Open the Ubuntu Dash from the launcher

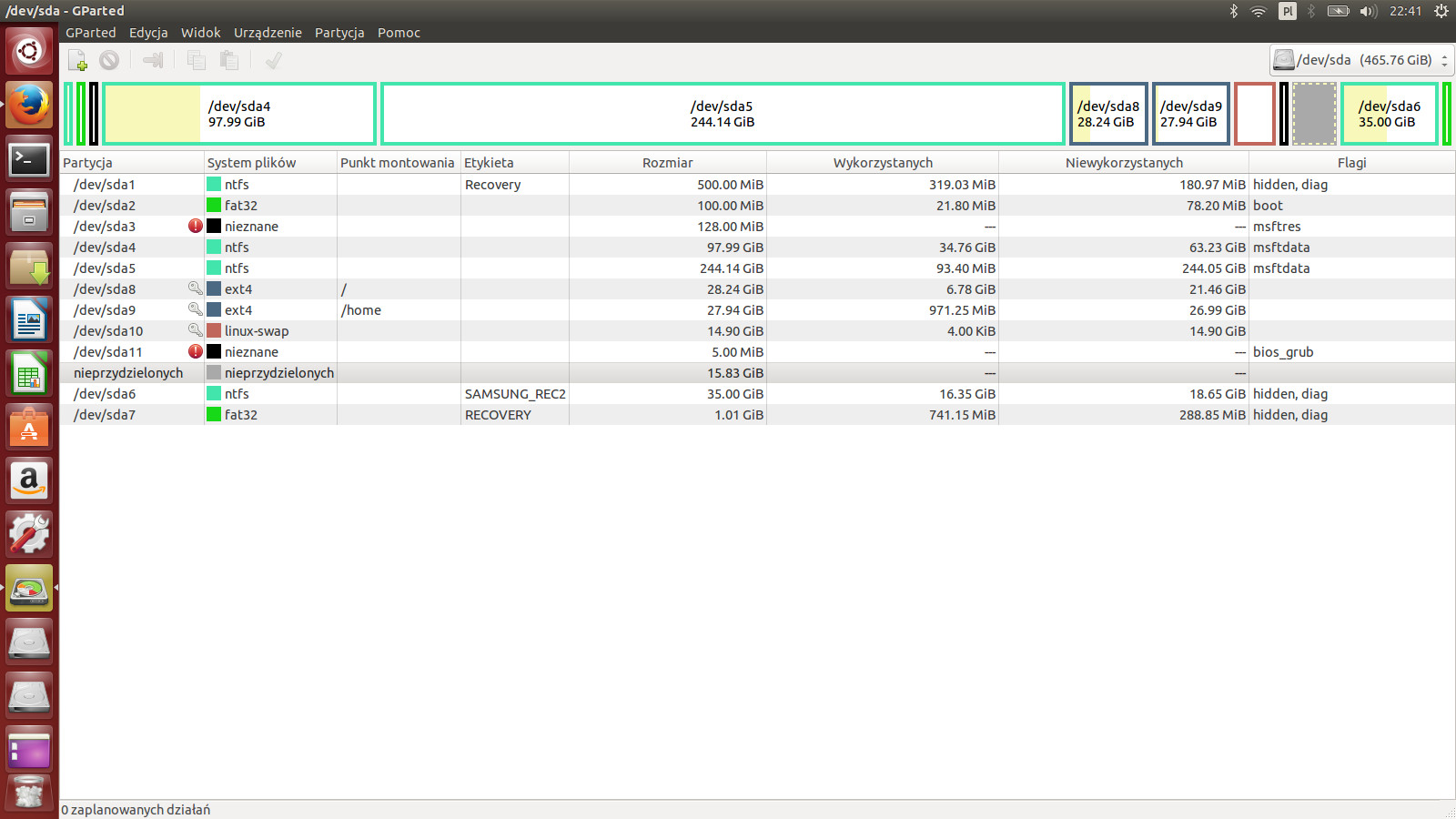point(29,51)
